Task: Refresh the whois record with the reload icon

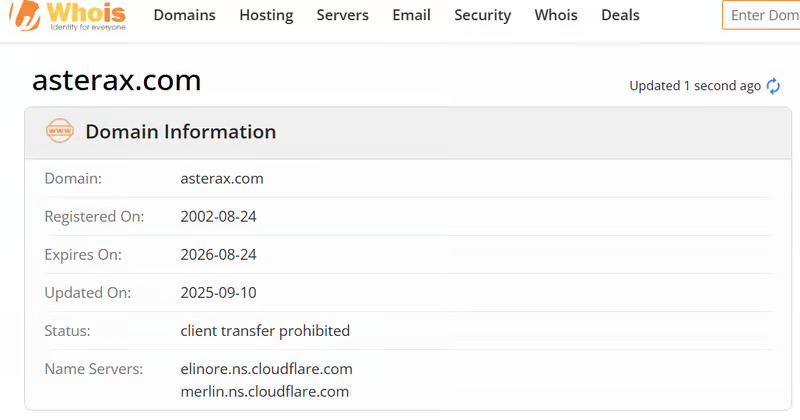Action: click(x=773, y=86)
